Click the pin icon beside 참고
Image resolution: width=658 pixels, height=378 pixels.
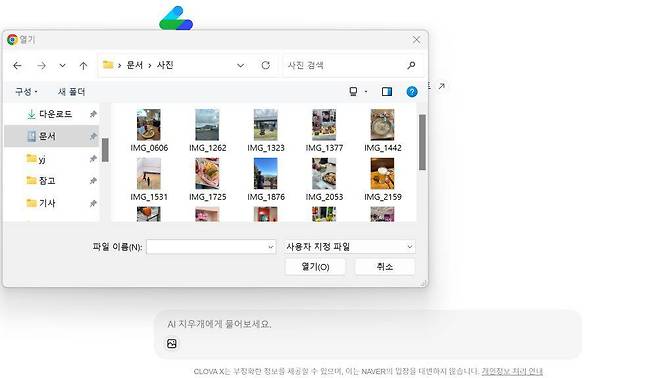point(93,181)
